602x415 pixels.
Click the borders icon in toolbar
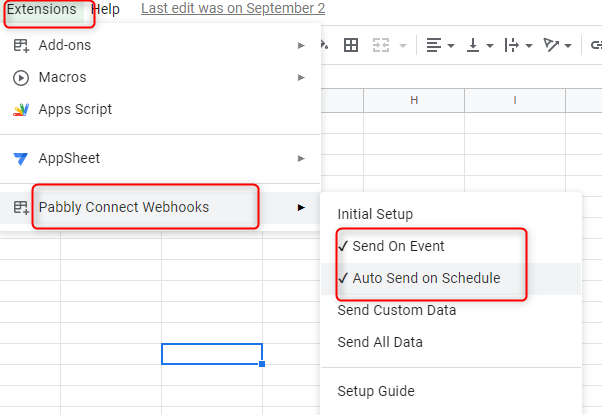pyautogui.click(x=351, y=45)
